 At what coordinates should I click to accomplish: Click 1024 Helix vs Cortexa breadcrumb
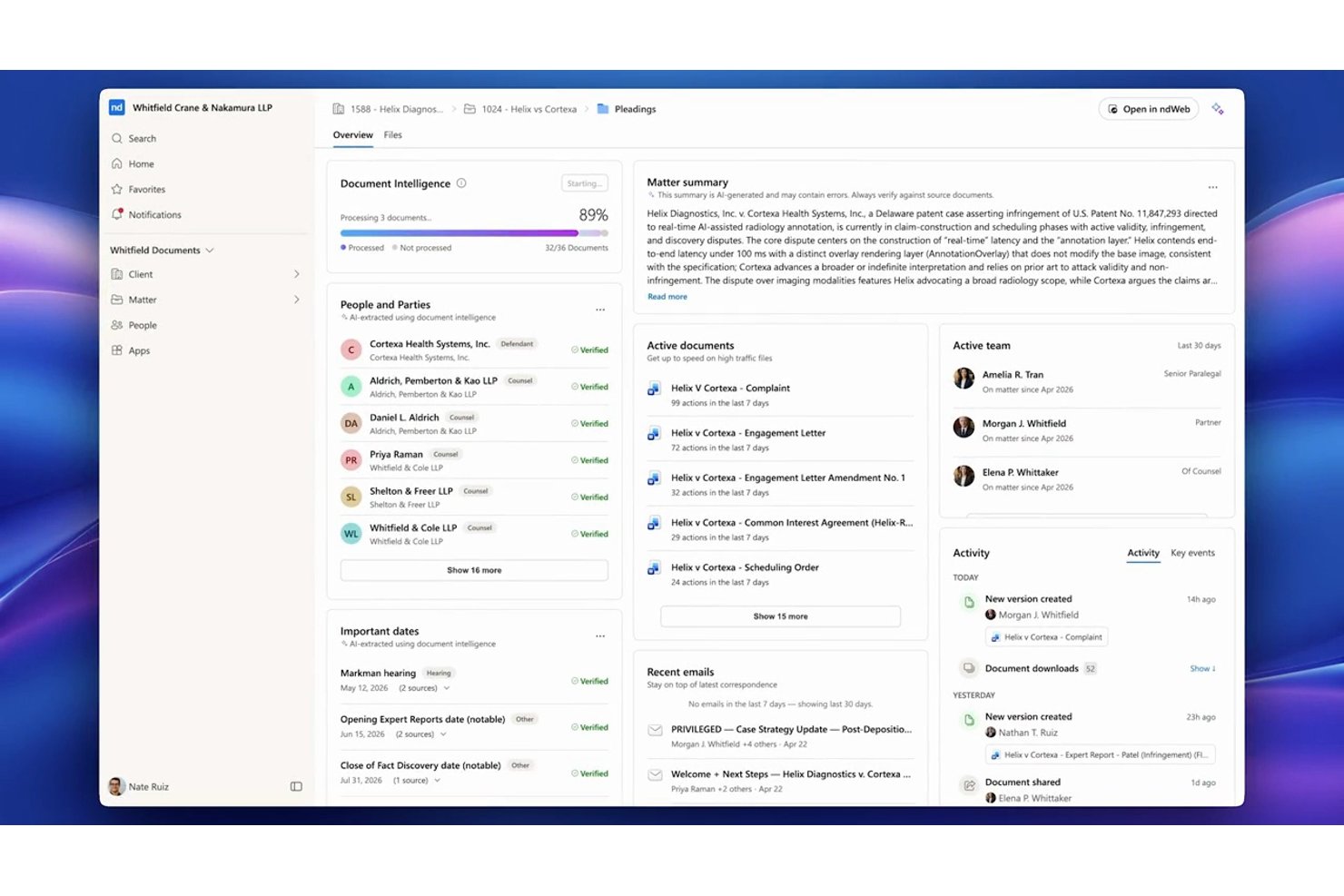pyautogui.click(x=520, y=109)
